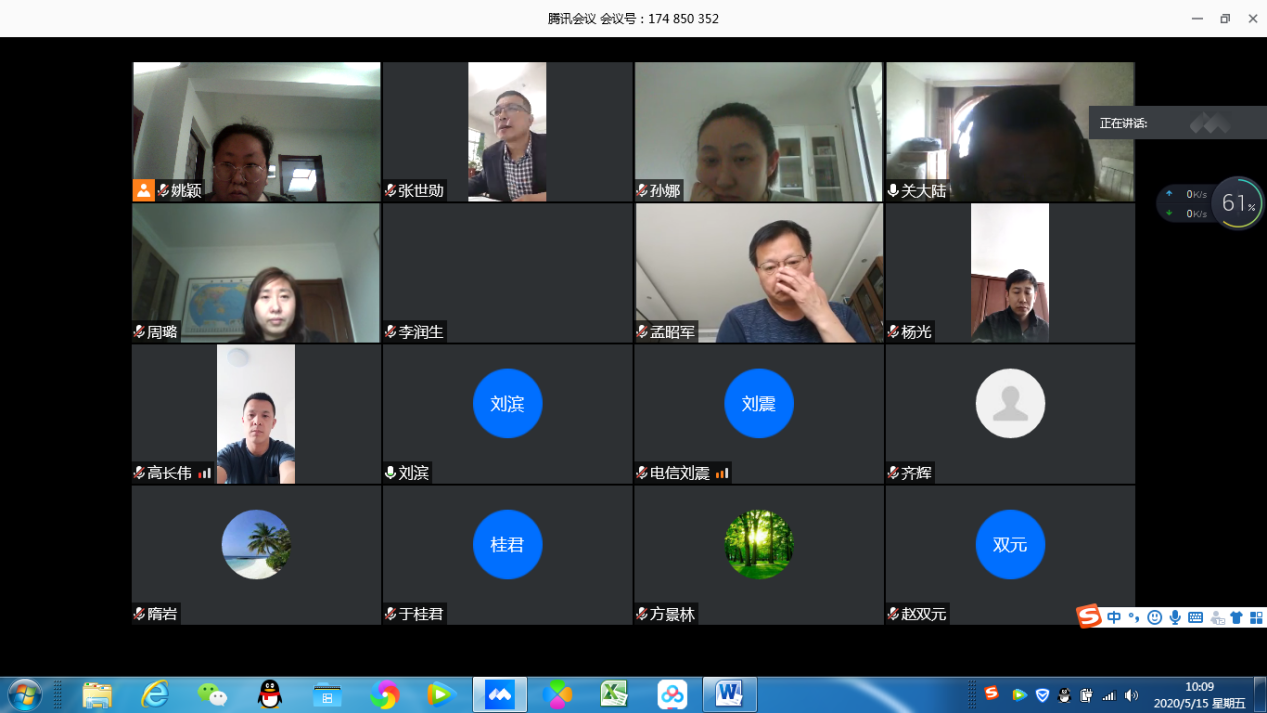Viewport: 1267px width, 713px height.
Task: Click the microphone icon next to the 刘滨 name label
Action: 391,472
